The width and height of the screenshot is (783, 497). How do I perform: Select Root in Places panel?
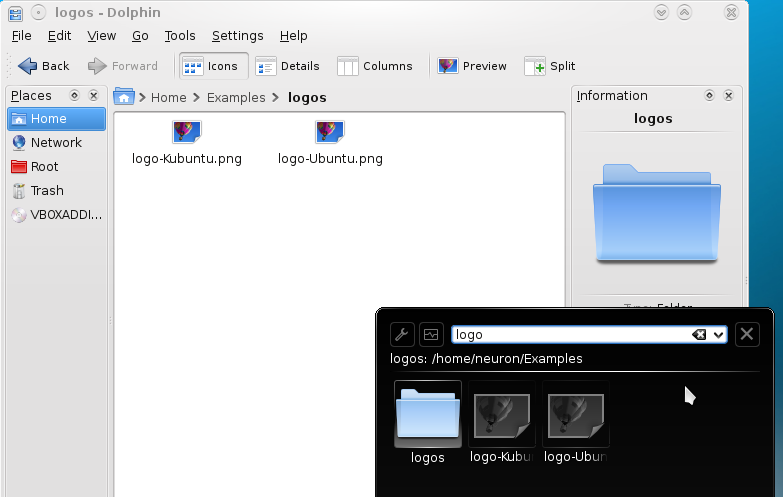(x=56, y=167)
